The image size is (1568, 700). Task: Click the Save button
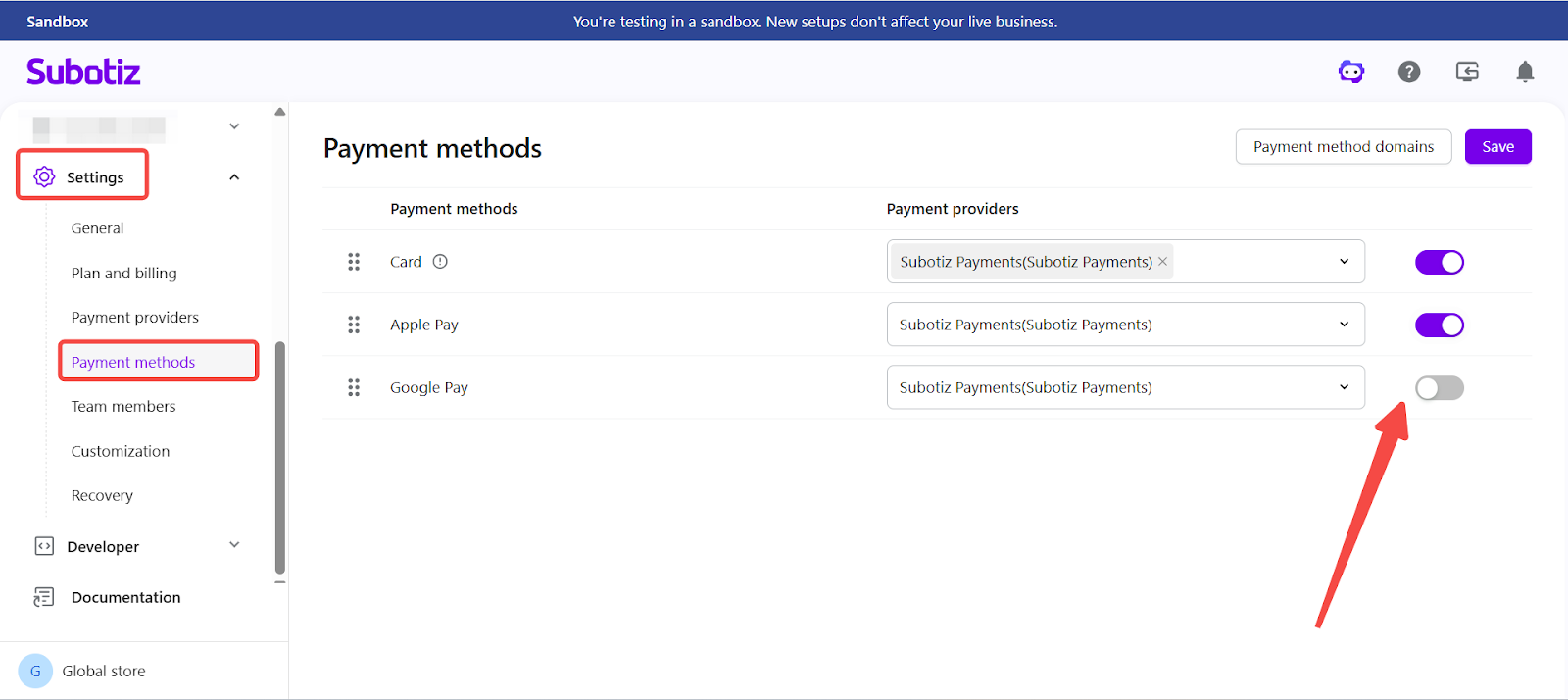pos(1497,147)
